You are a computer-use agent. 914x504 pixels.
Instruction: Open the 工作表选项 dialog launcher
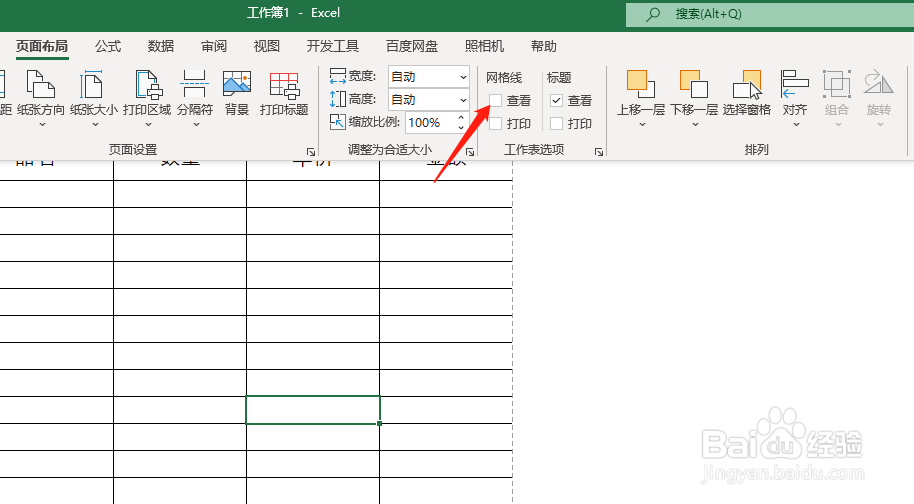pyautogui.click(x=599, y=151)
